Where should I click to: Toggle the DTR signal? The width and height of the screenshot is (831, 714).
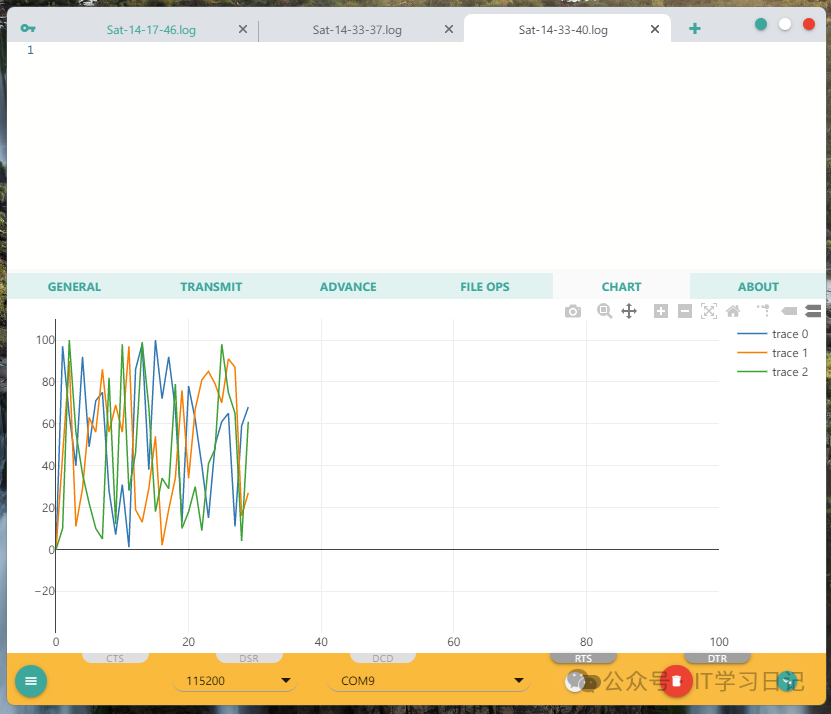coord(717,658)
